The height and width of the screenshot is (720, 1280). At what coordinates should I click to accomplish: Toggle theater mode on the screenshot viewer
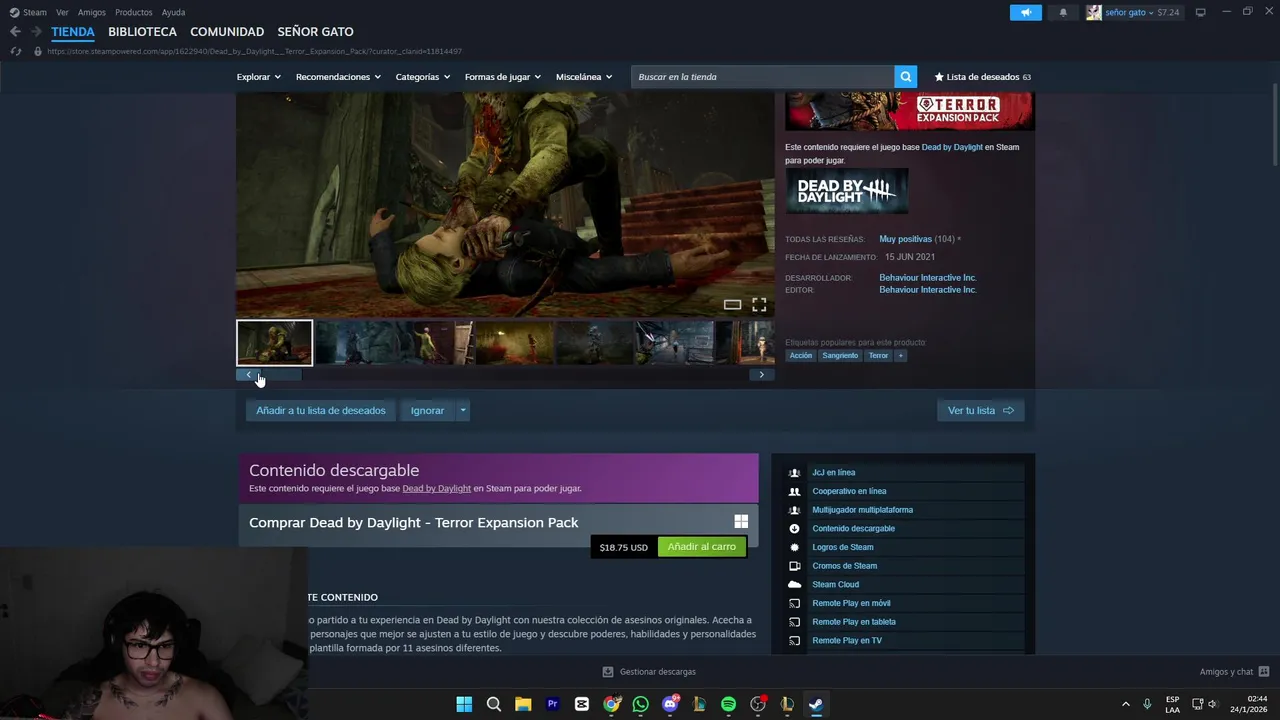pos(732,305)
